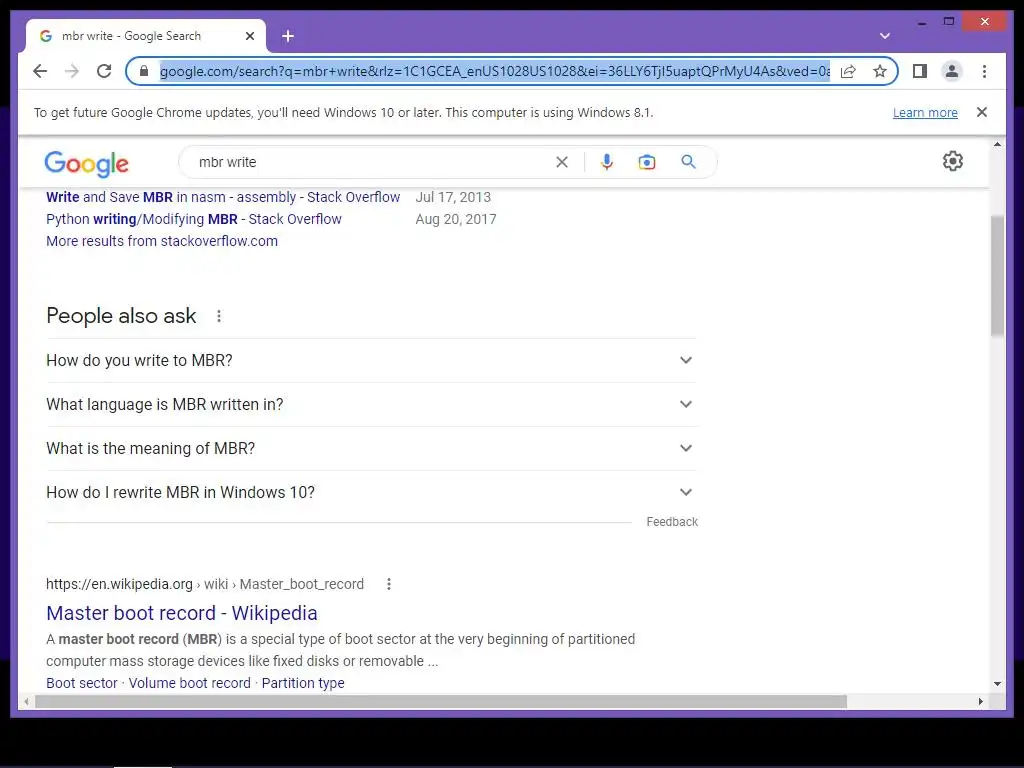
Task: Click the horizontal scroll left arrow
Action: pyautogui.click(x=26, y=701)
